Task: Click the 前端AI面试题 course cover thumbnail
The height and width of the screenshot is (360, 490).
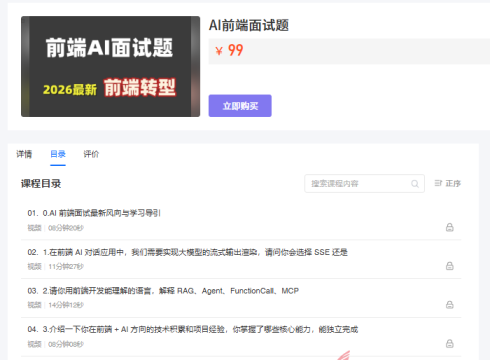Action: coord(110,66)
